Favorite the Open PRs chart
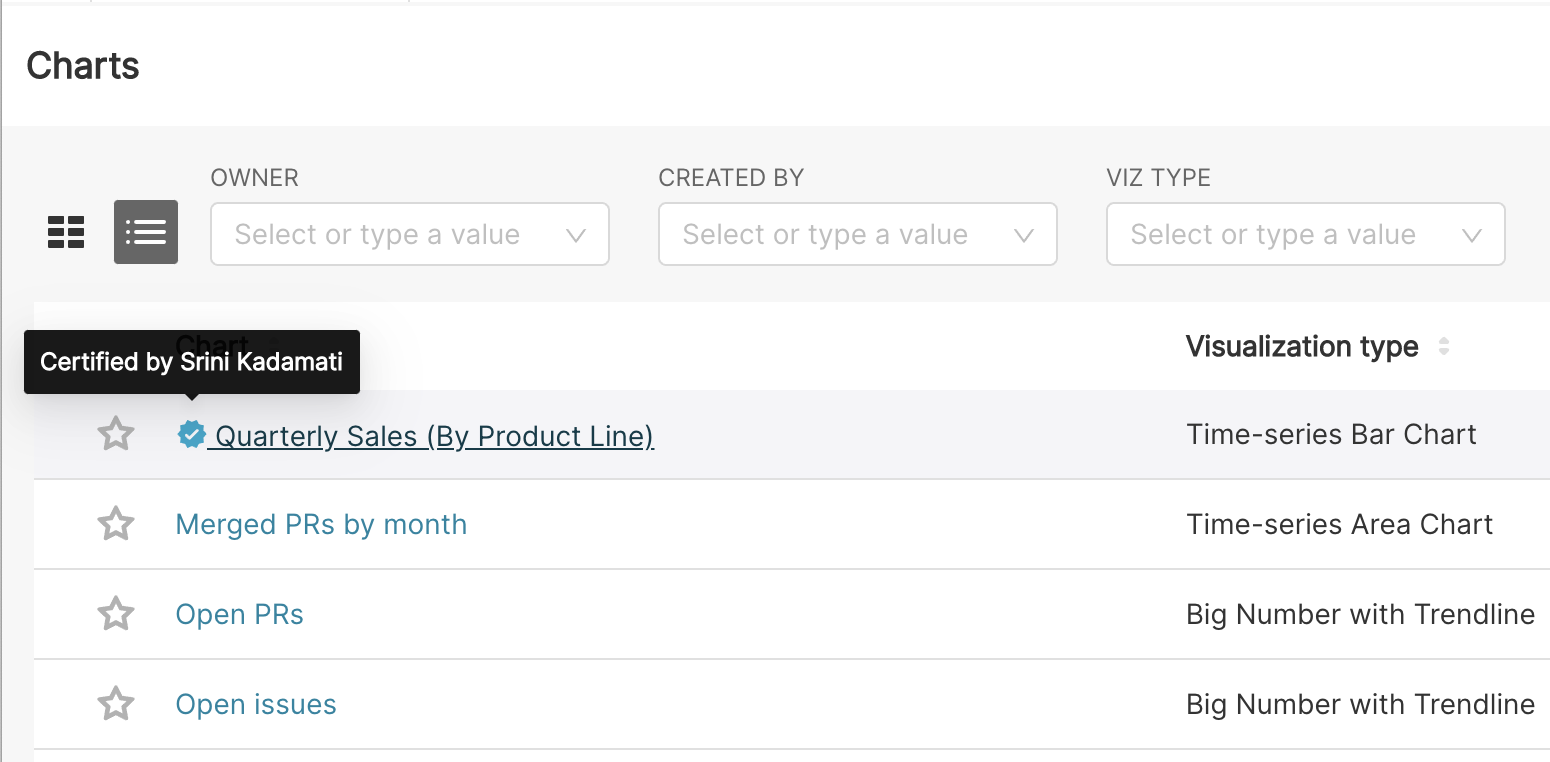Image resolution: width=1550 pixels, height=762 pixels. pyautogui.click(x=115, y=613)
